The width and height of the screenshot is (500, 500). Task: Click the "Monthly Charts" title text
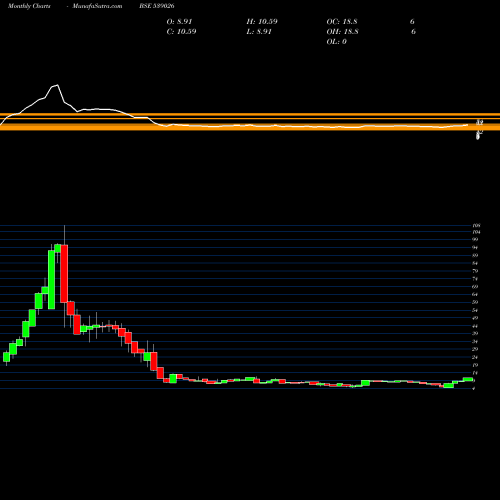(29, 6)
